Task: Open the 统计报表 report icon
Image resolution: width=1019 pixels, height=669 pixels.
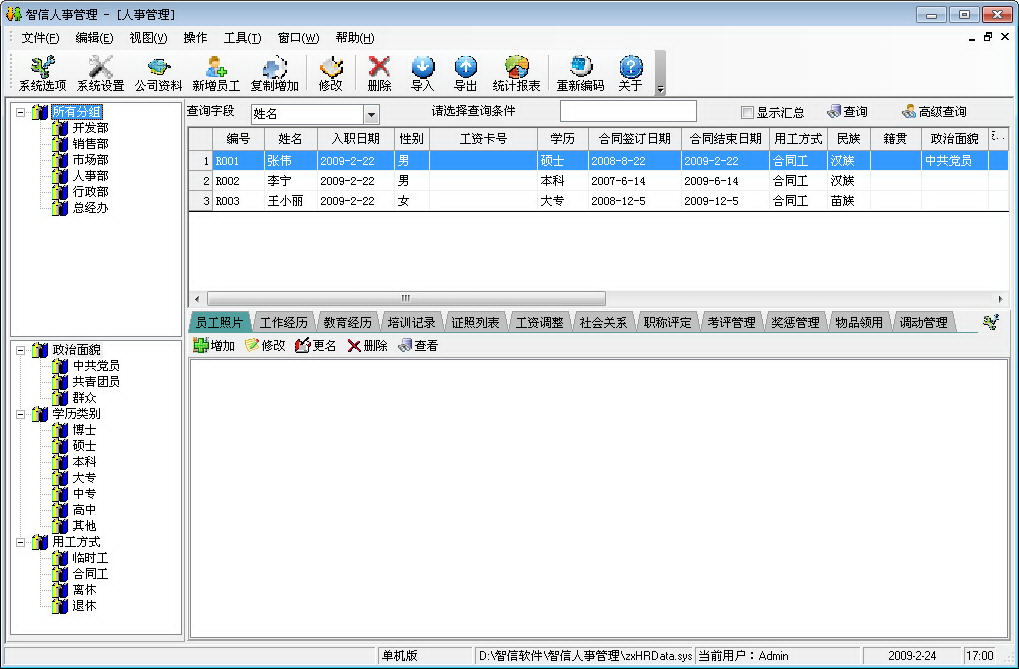Action: tap(516, 73)
